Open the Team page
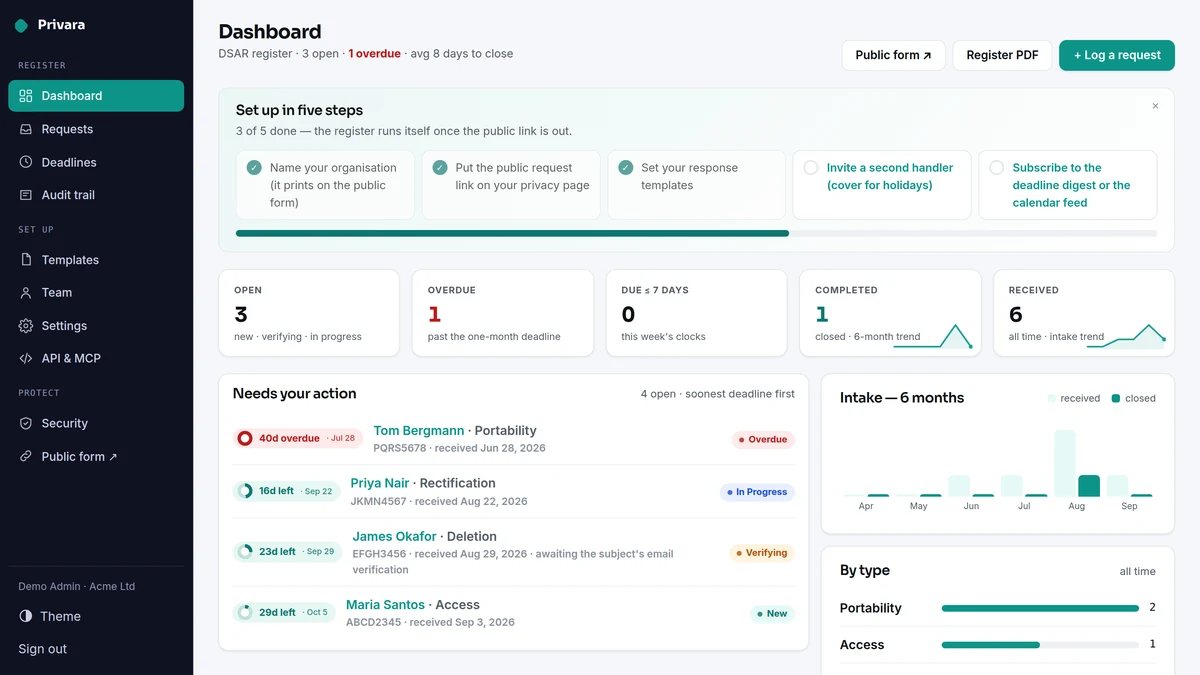 (96, 293)
